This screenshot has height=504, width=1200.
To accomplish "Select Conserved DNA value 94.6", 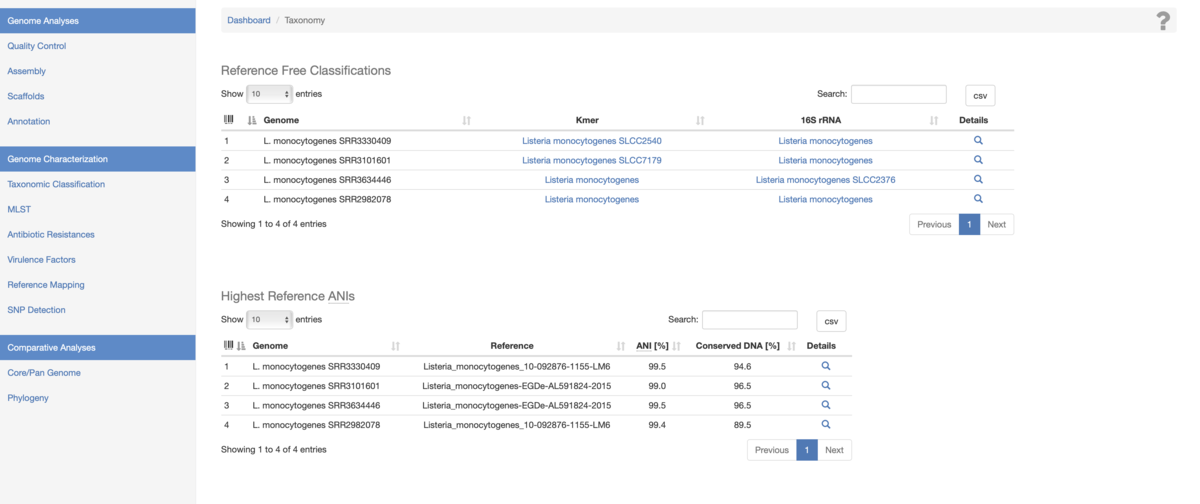I will [742, 366].
